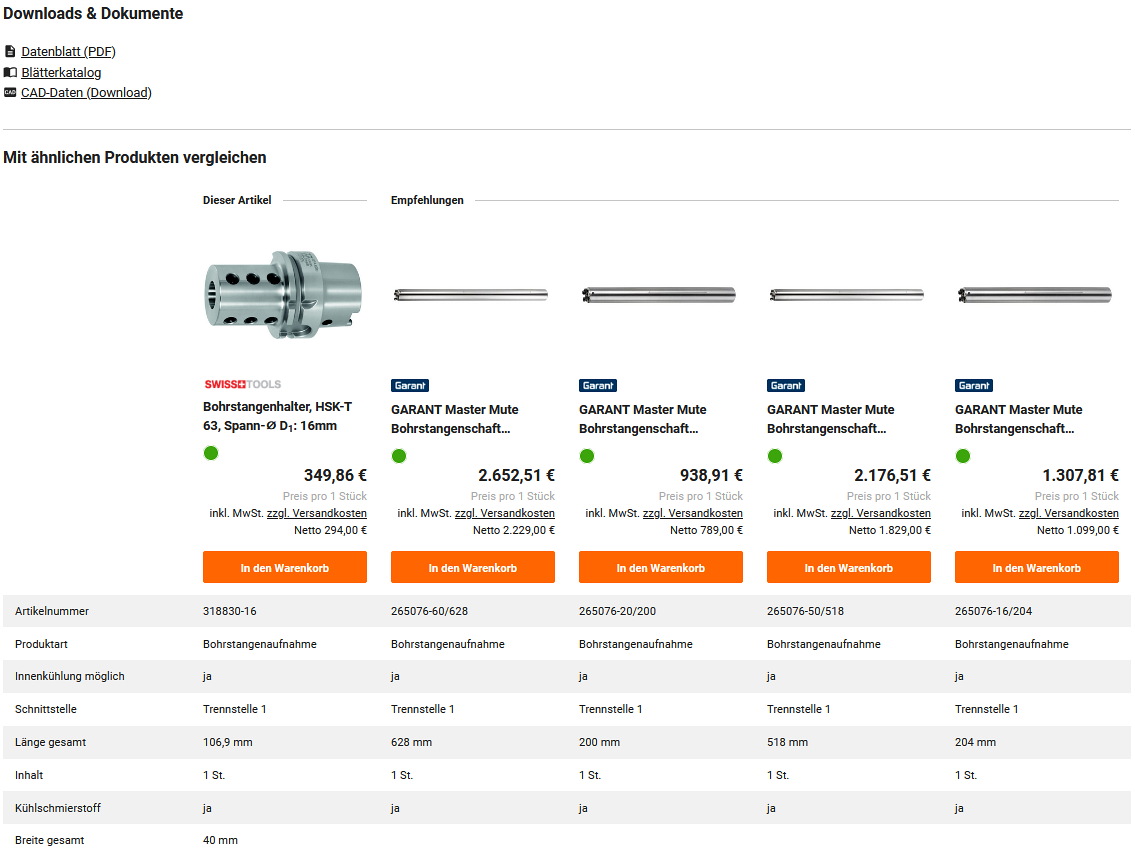Screen dimensions: 1135x858
Task: Click the Länge gesamt value 200 mm
Action: click(x=599, y=742)
